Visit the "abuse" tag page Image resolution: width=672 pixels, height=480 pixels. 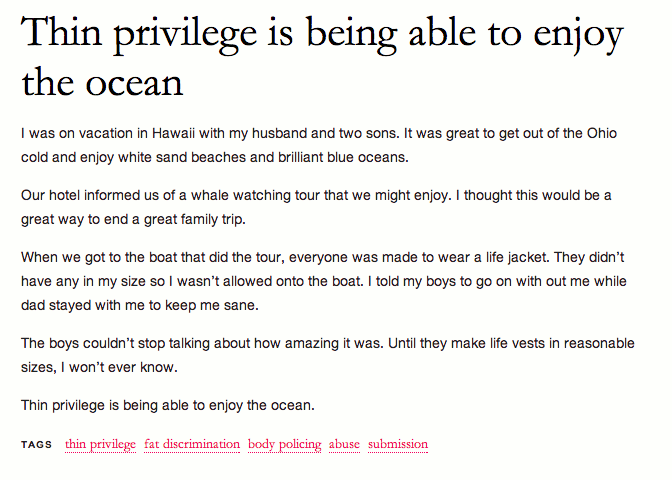[x=344, y=444]
